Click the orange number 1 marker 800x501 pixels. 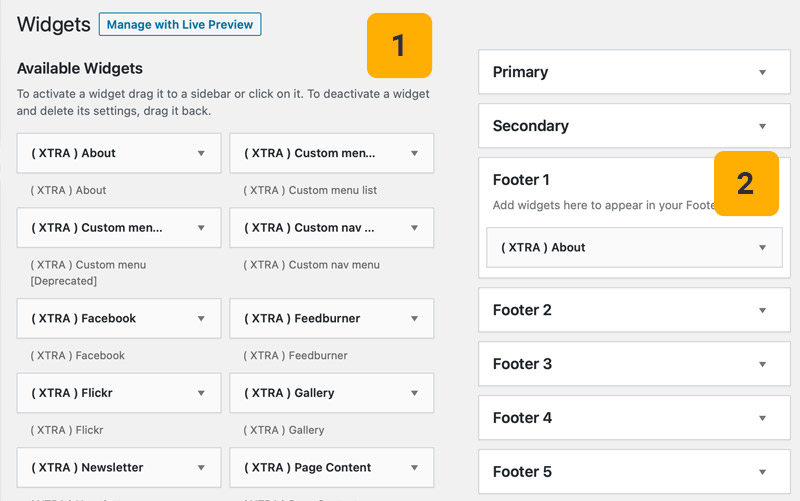pos(399,45)
